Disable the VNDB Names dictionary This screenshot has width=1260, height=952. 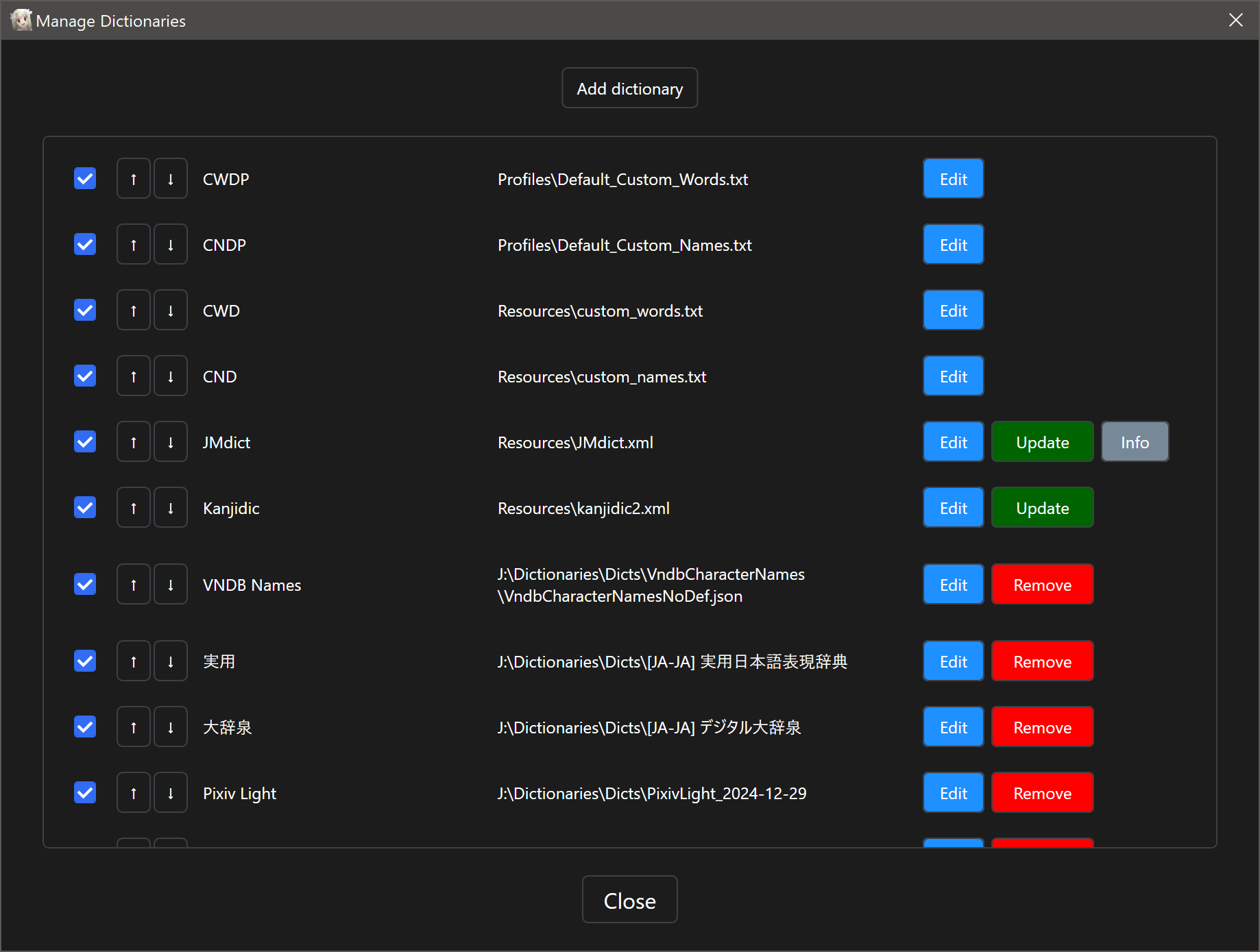pyautogui.click(x=85, y=585)
